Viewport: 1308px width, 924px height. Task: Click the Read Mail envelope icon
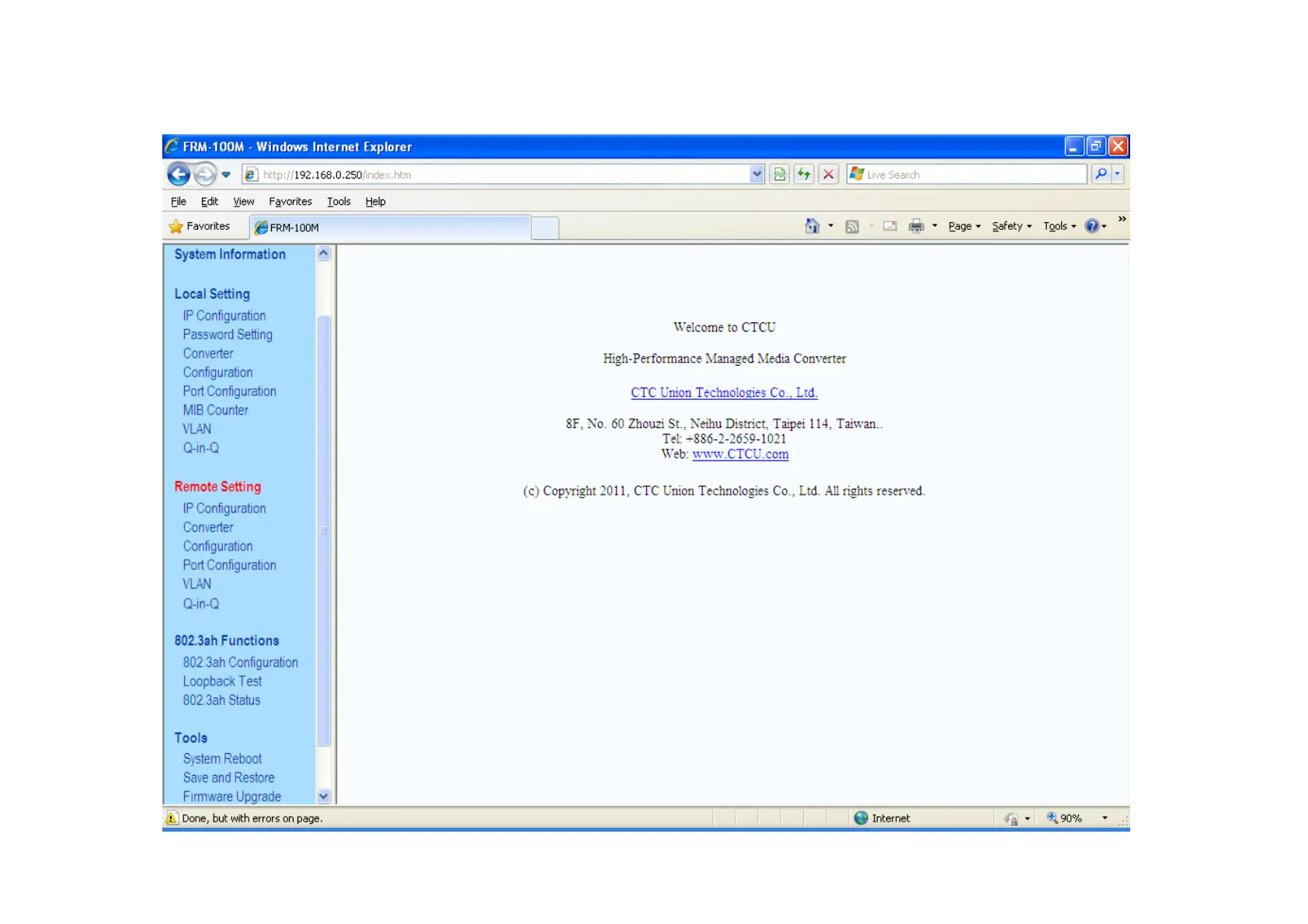pos(890,226)
